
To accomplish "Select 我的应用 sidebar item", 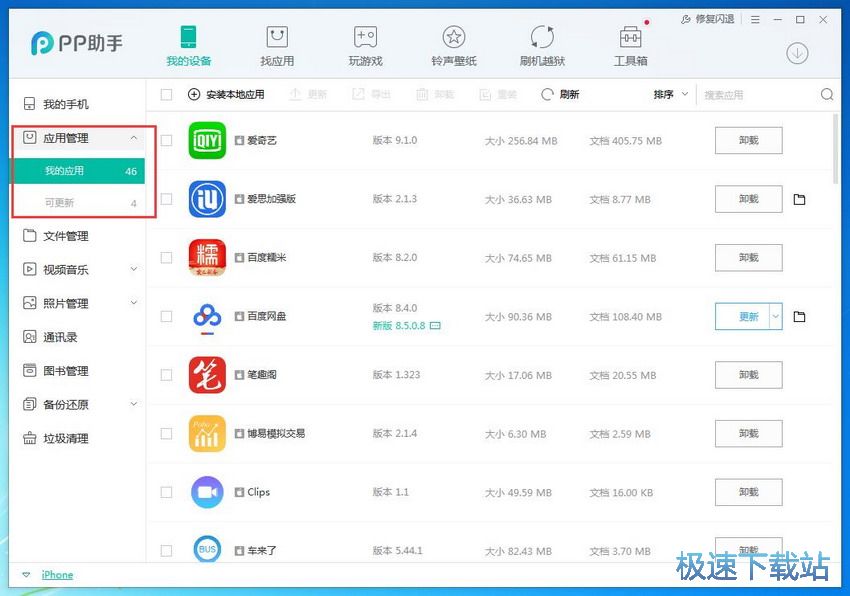I will 78,171.
